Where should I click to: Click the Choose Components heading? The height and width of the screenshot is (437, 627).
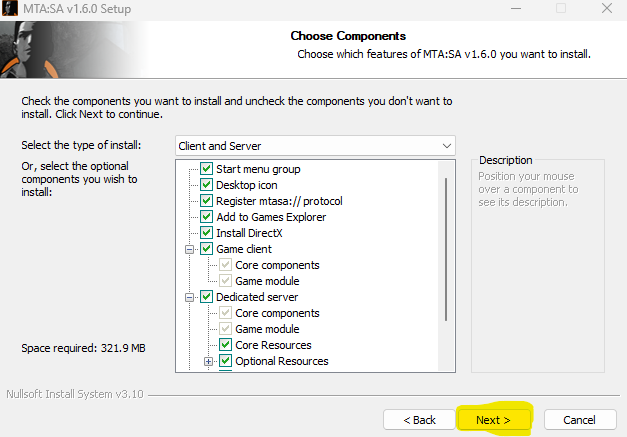point(348,36)
